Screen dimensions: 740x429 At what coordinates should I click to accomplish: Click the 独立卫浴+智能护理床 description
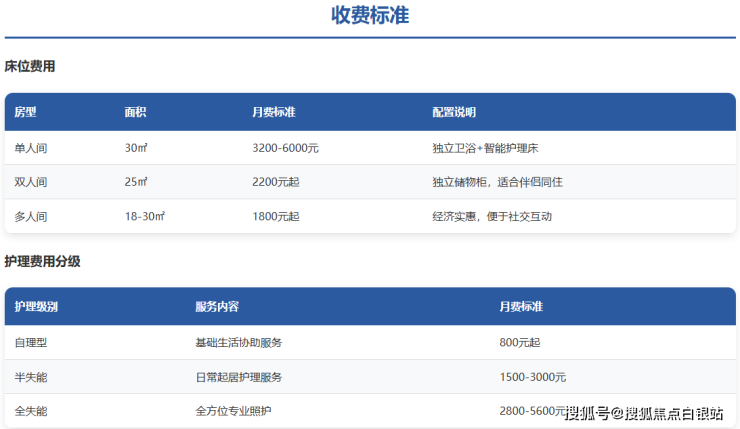click(486, 148)
